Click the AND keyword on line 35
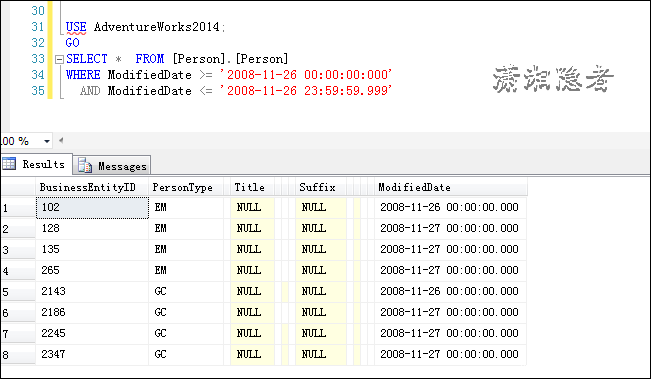Viewport: 651px width, 379px height. tap(90, 91)
